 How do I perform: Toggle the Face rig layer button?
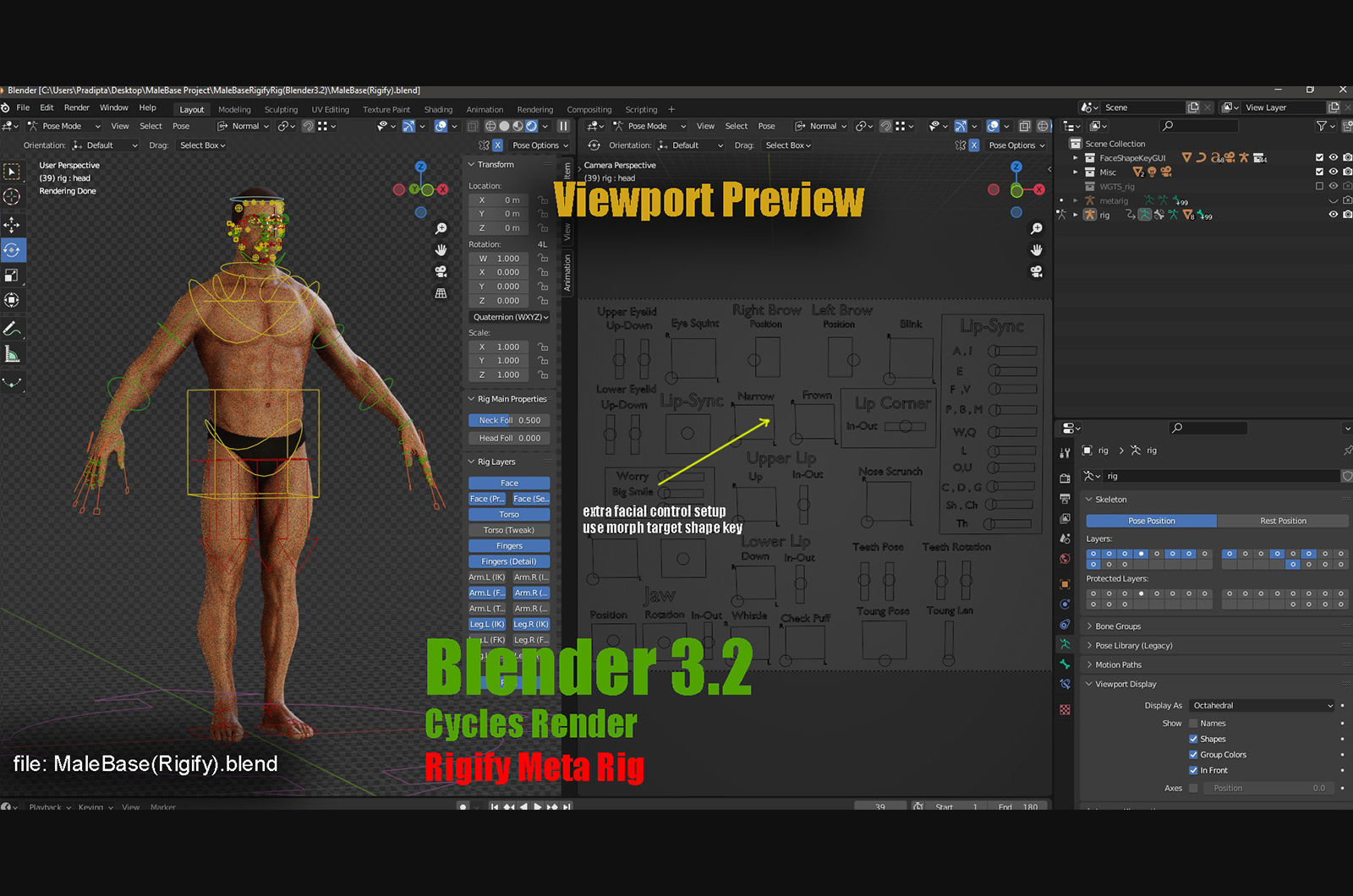tap(509, 484)
